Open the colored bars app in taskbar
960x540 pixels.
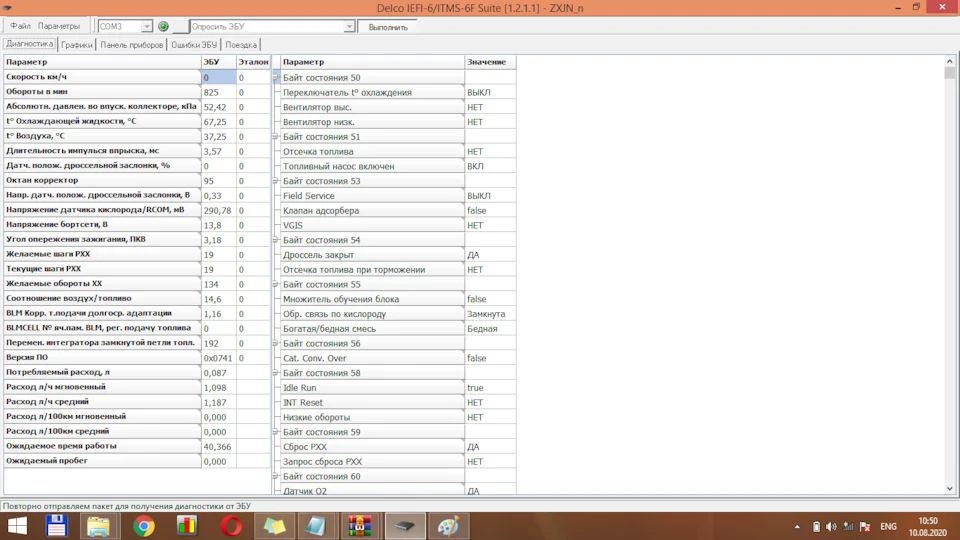click(187, 526)
